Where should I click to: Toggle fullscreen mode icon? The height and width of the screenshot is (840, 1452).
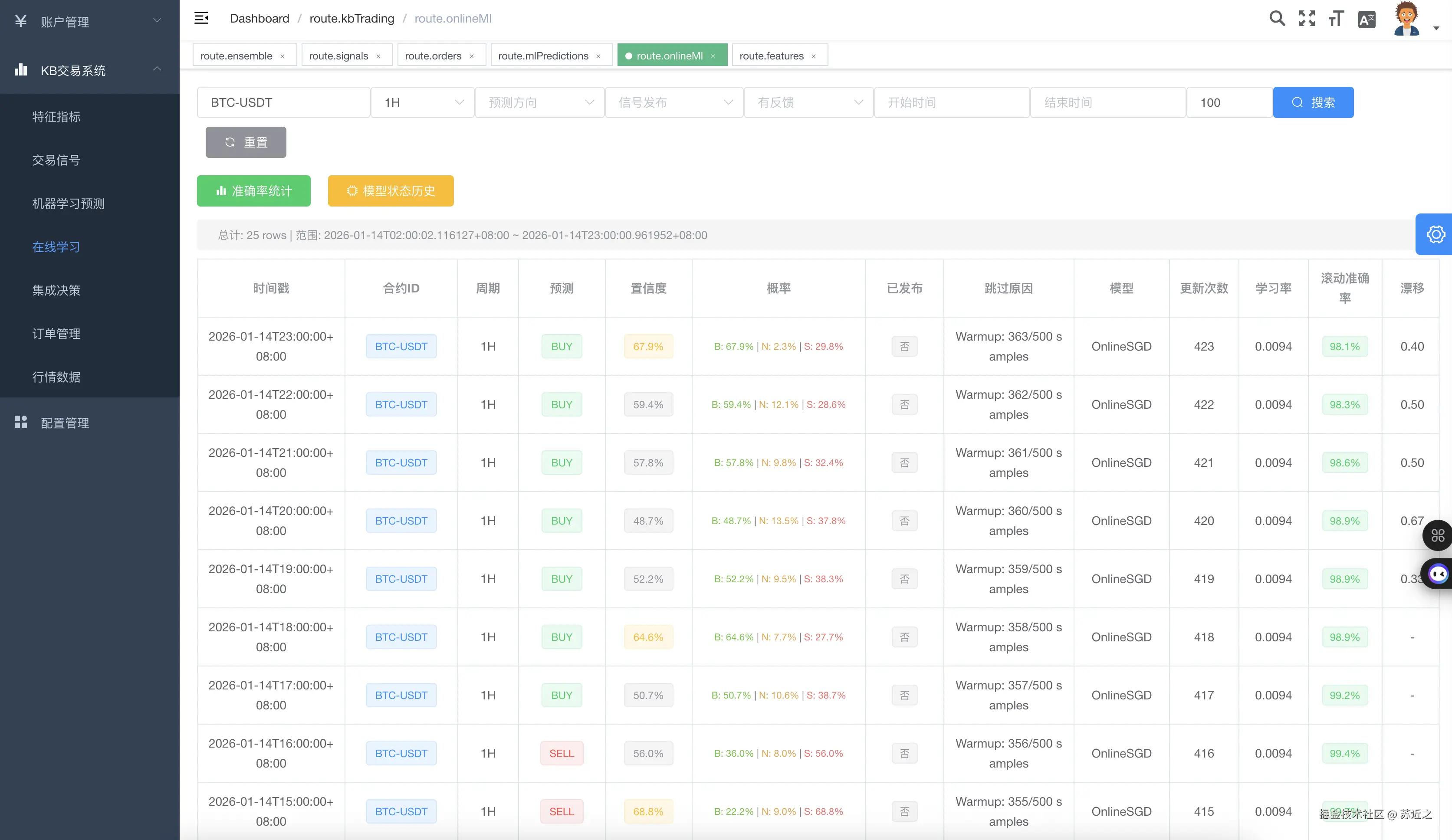1307,18
